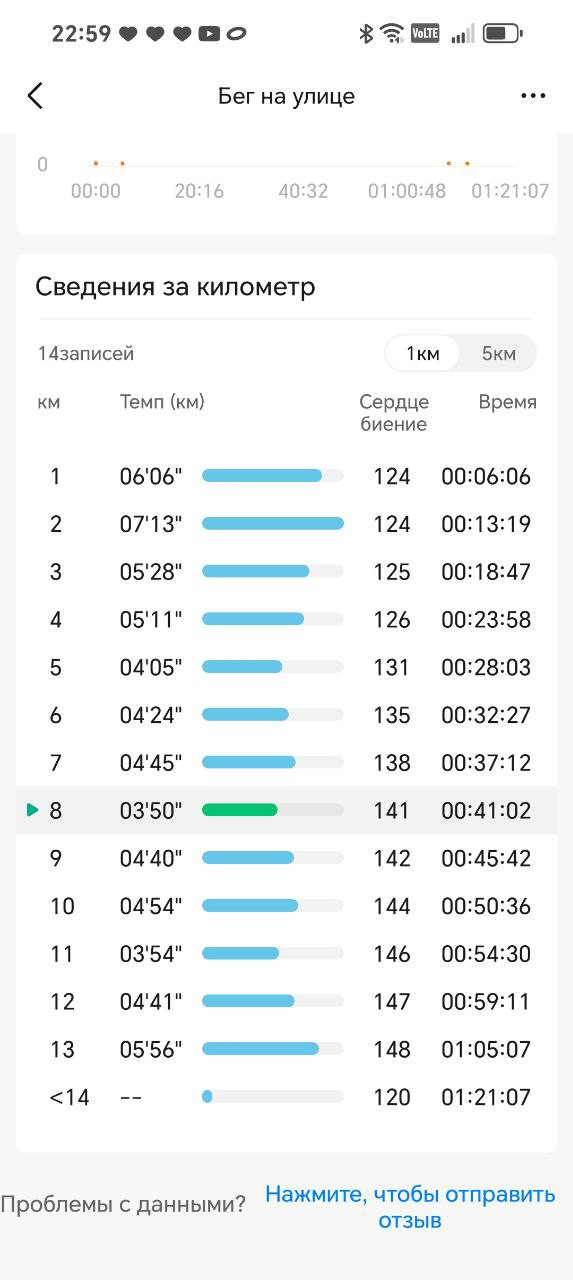Tap the 01:00:48 time marker on the chart
The height and width of the screenshot is (1280, 573).
point(407,191)
